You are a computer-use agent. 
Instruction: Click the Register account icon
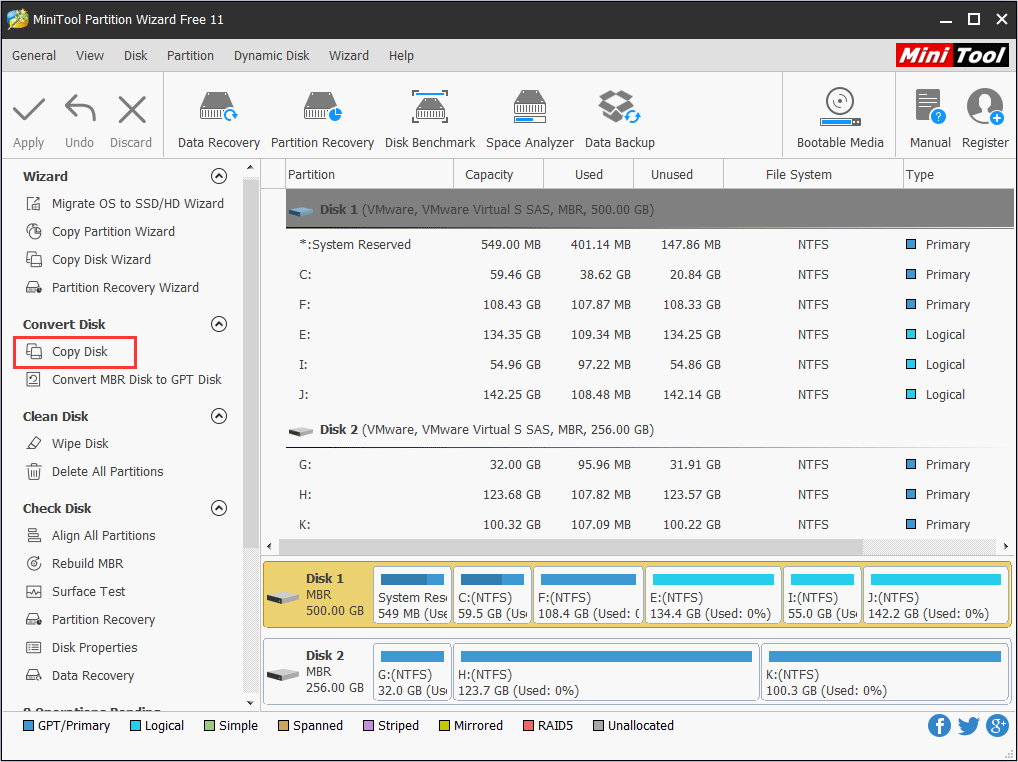point(985,107)
